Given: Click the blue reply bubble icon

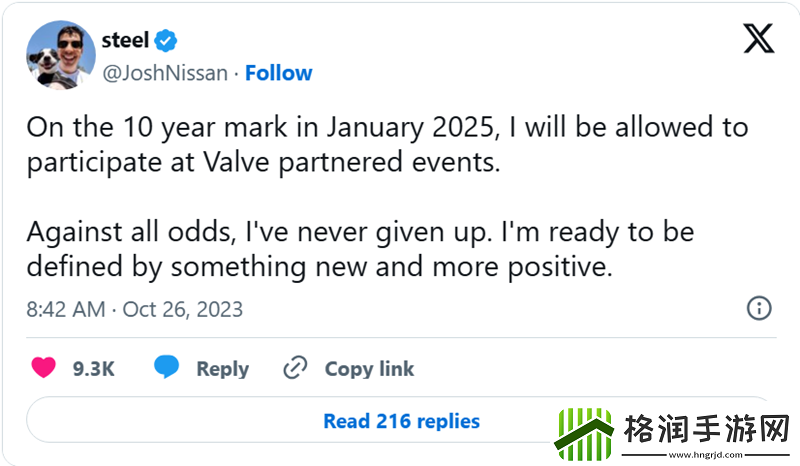Looking at the screenshot, I should [x=167, y=368].
